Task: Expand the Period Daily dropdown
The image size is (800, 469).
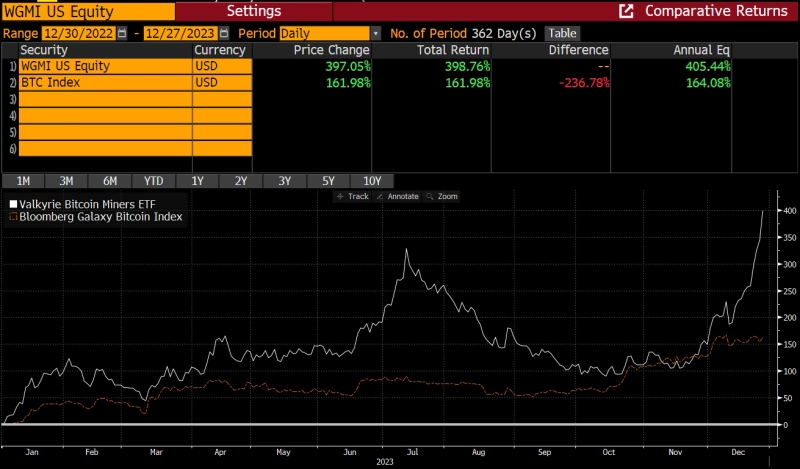Action: [x=375, y=33]
